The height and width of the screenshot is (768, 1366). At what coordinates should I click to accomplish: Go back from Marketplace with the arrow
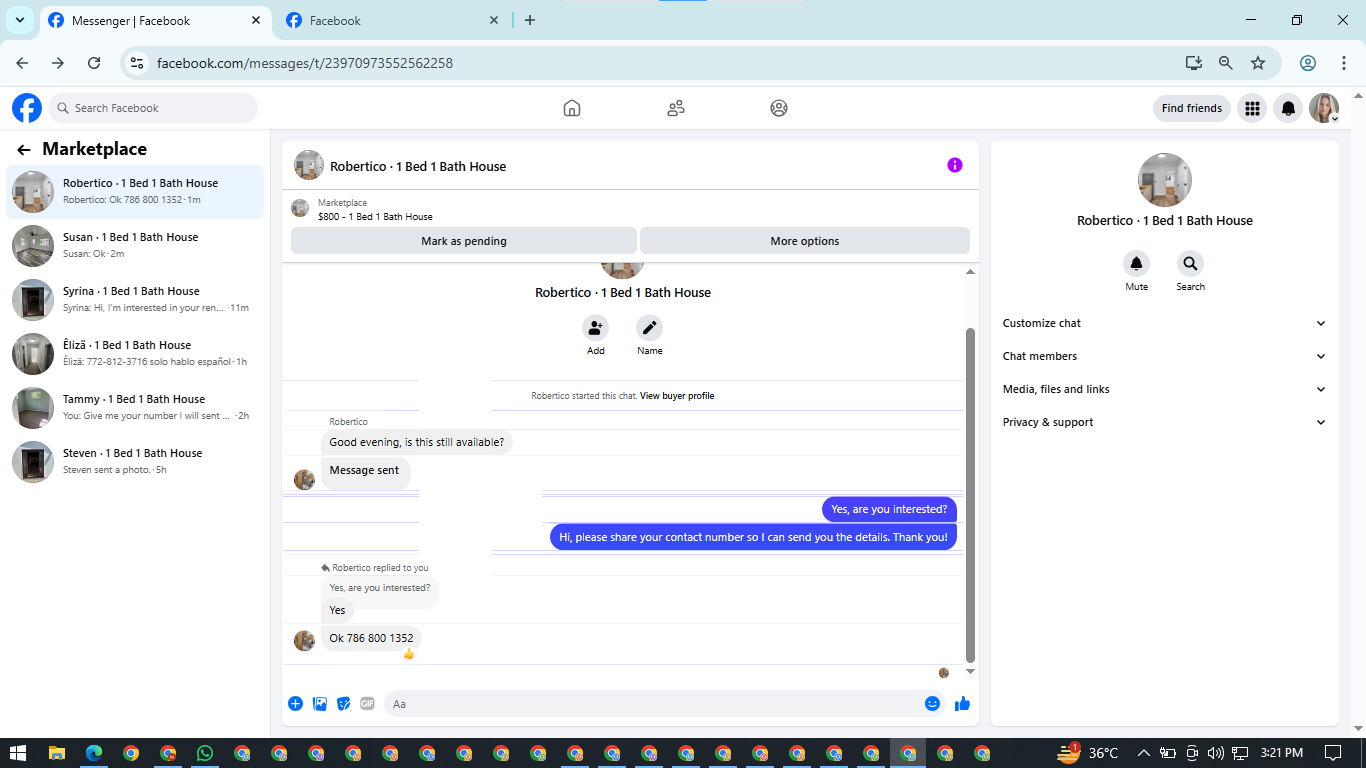[x=24, y=150]
